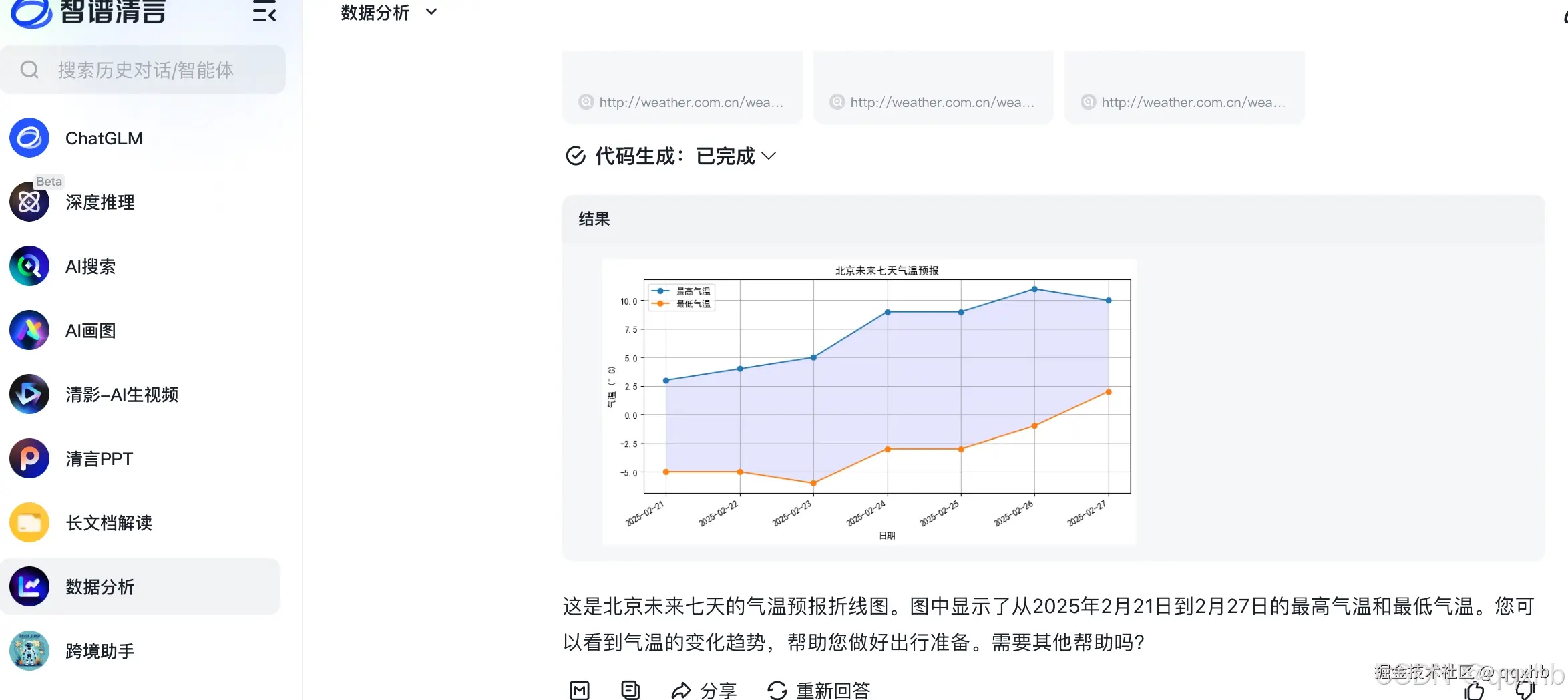Select the 数据分析 sidebar item

100,586
